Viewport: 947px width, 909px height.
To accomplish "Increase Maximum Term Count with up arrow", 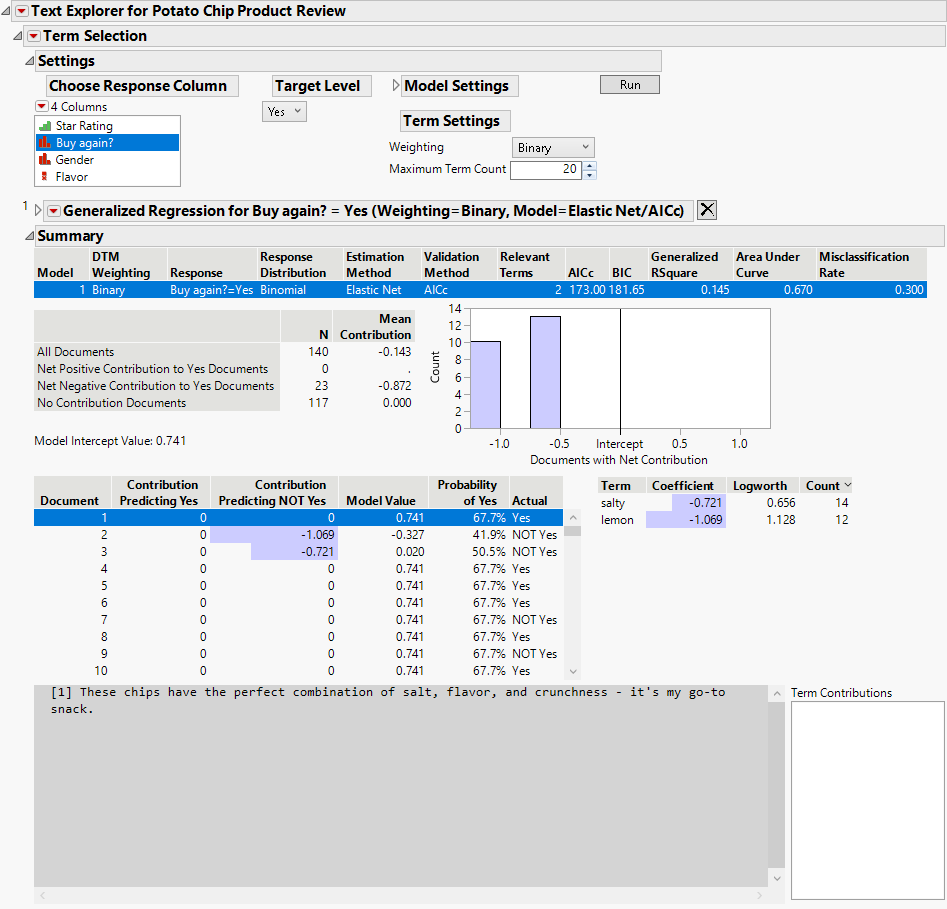I will [590, 165].
